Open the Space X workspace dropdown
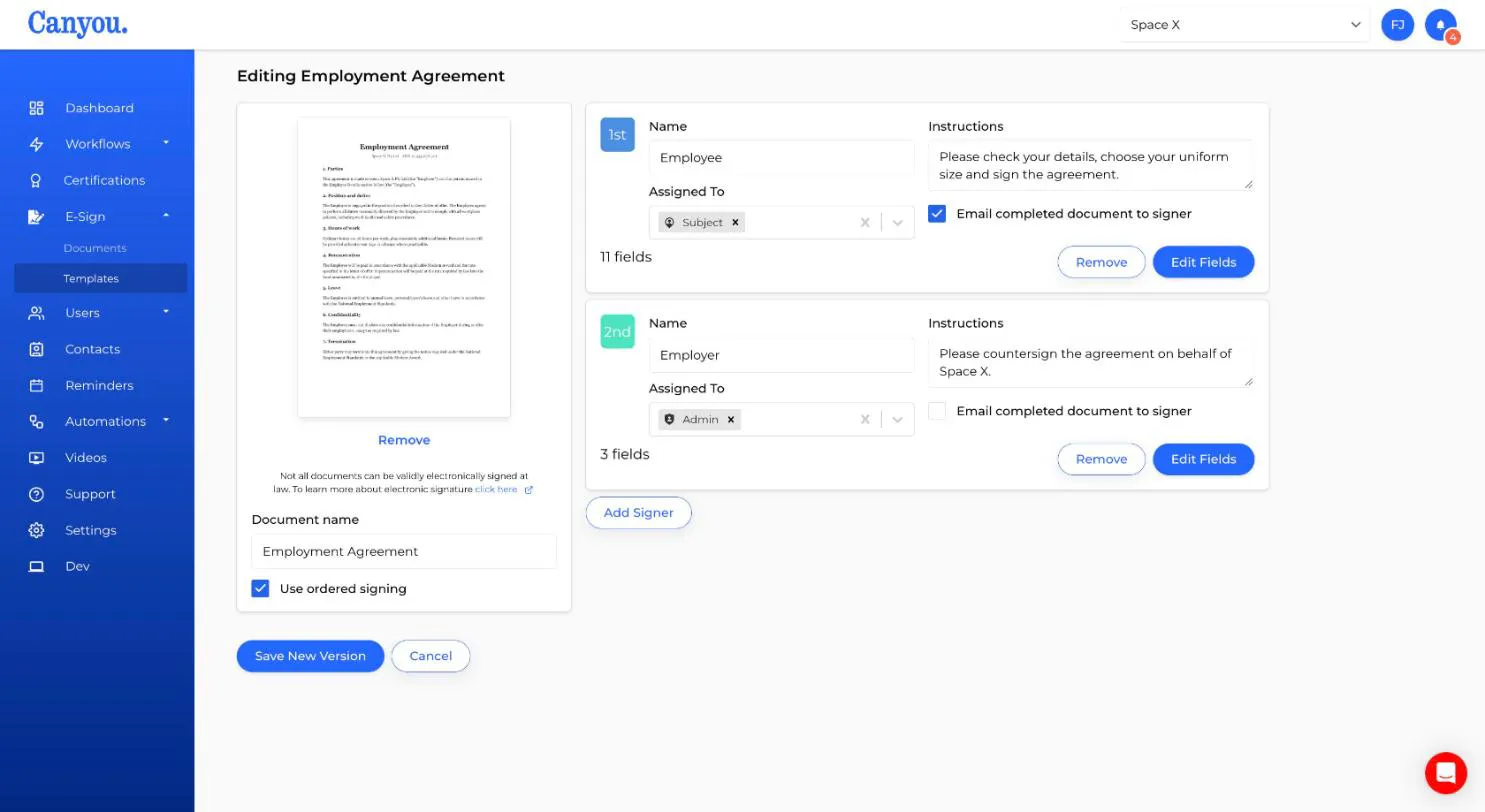The width and height of the screenshot is (1485, 812). point(1245,25)
